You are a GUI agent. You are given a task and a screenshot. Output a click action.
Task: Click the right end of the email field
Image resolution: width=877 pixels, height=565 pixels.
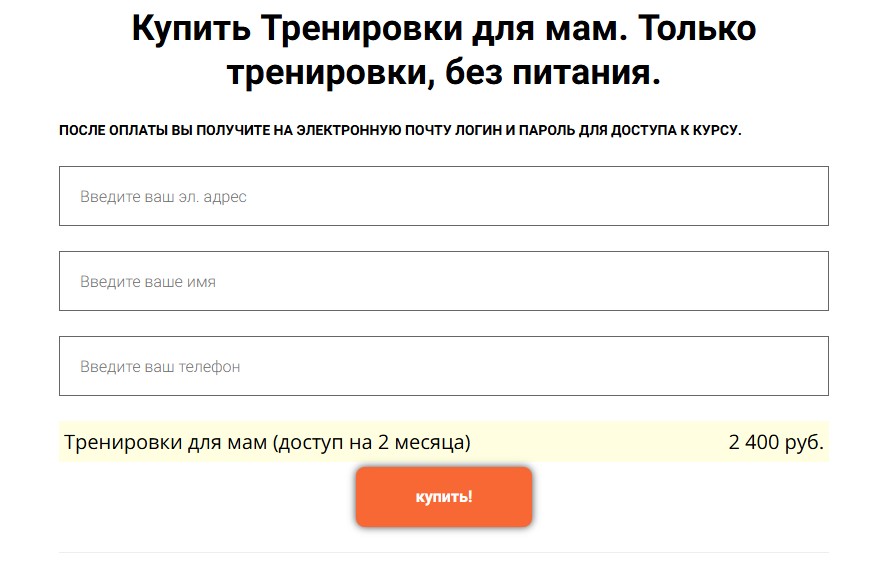(x=800, y=196)
